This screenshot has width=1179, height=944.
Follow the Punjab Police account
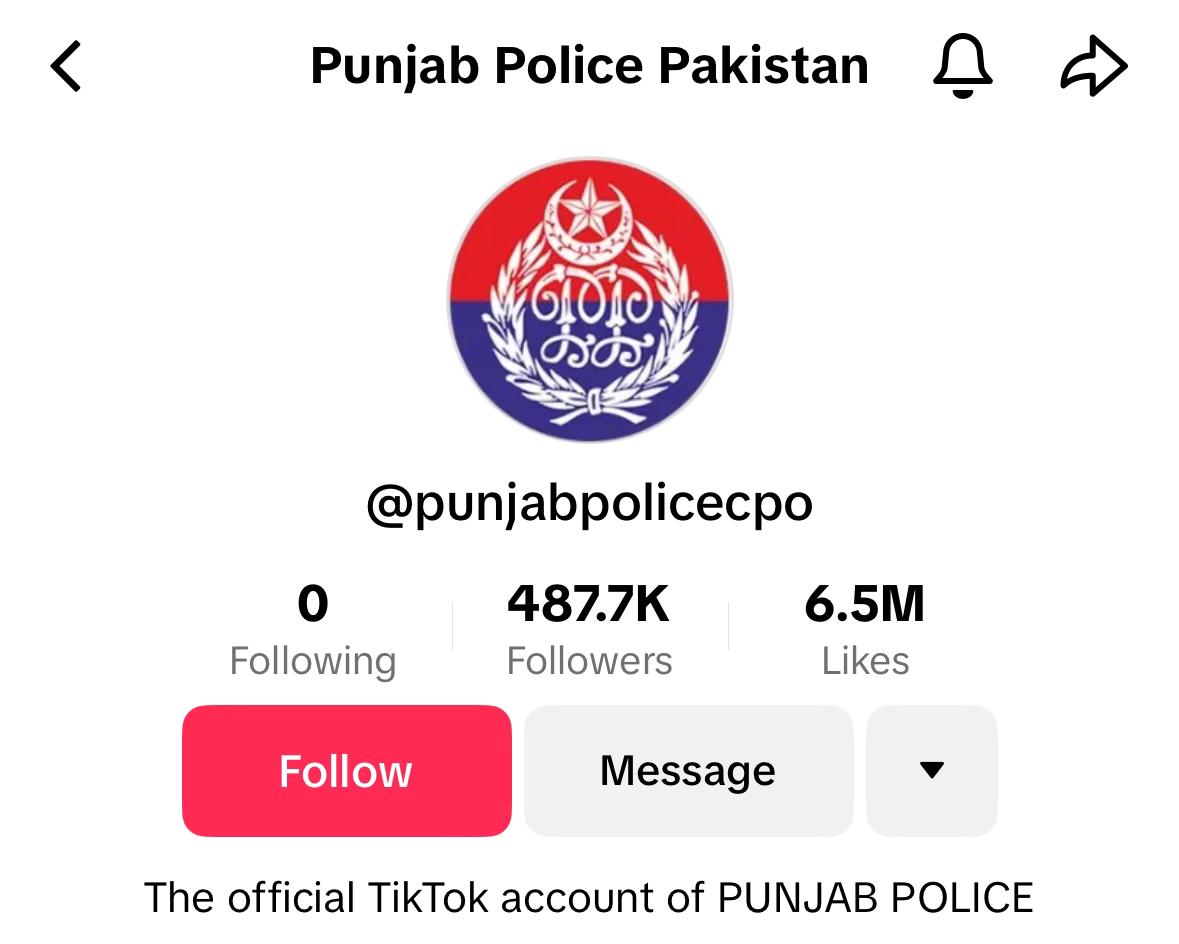tap(347, 771)
